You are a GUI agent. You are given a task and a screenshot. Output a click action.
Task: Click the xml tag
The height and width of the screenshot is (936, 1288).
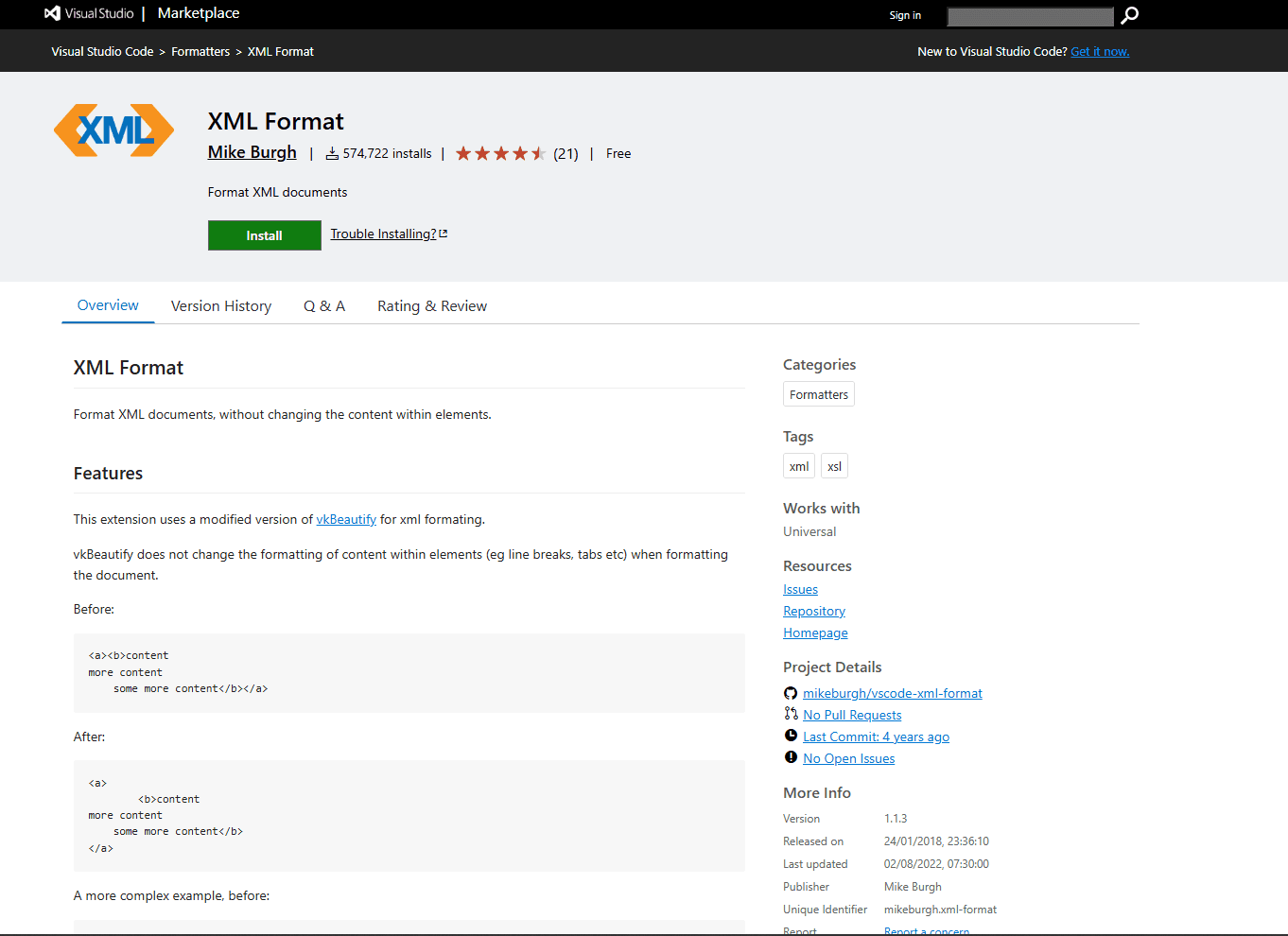[799, 466]
